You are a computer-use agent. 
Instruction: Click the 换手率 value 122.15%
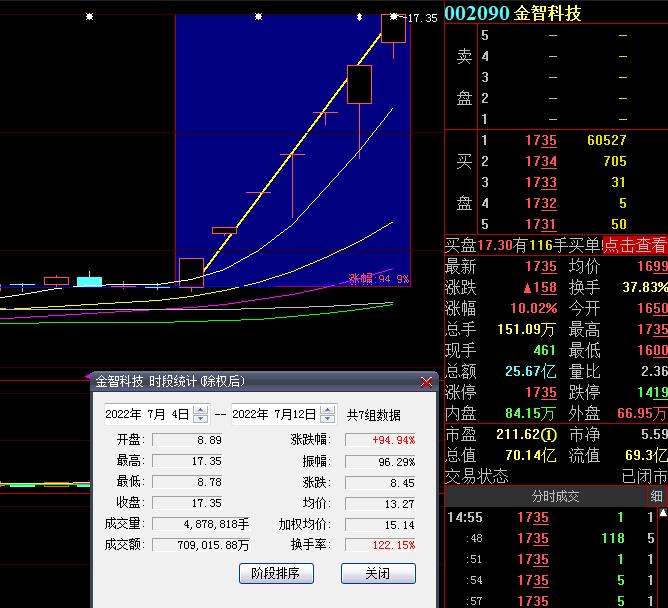click(x=380, y=545)
